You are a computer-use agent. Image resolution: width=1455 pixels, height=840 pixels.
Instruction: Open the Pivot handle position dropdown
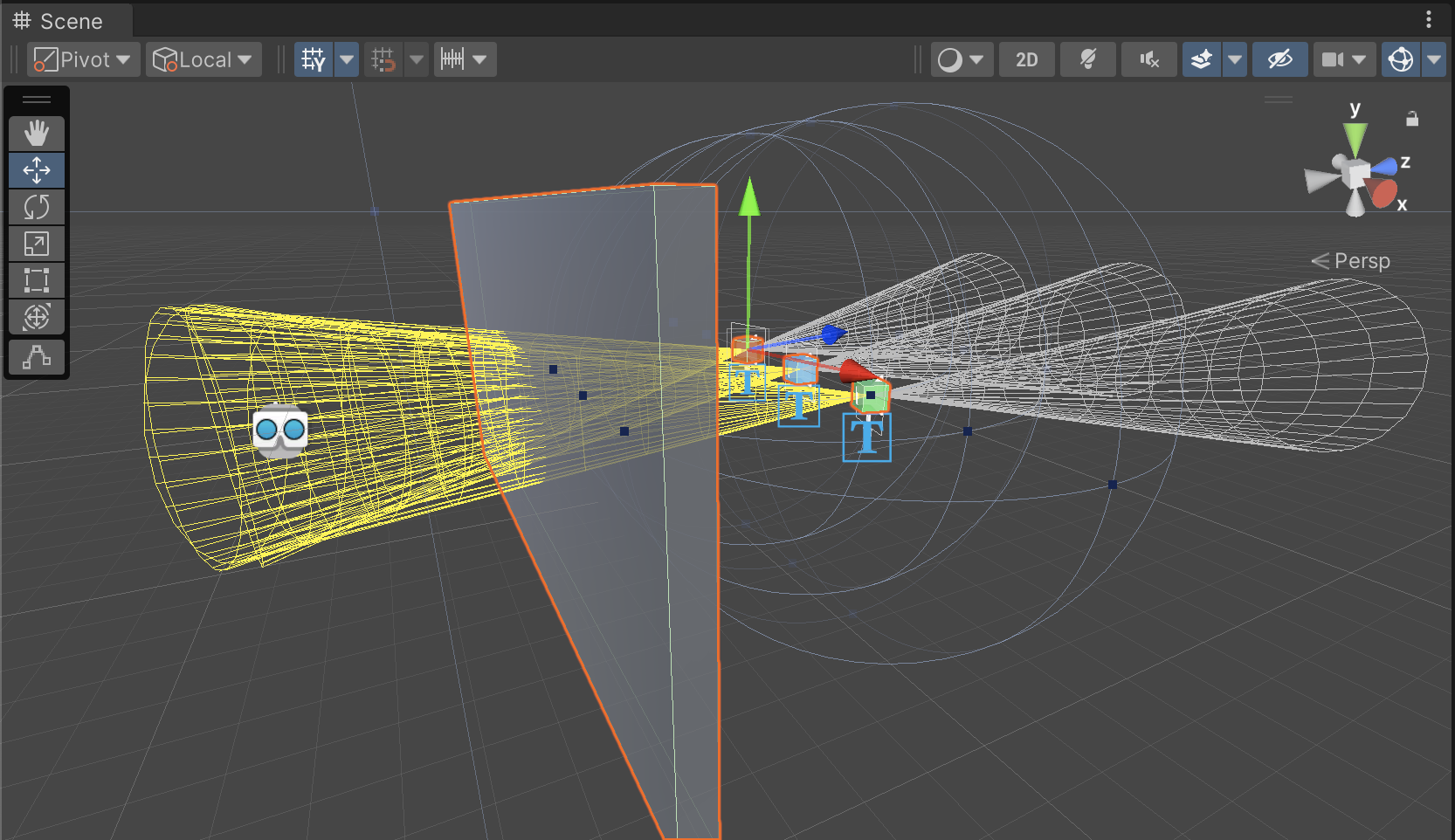(83, 59)
